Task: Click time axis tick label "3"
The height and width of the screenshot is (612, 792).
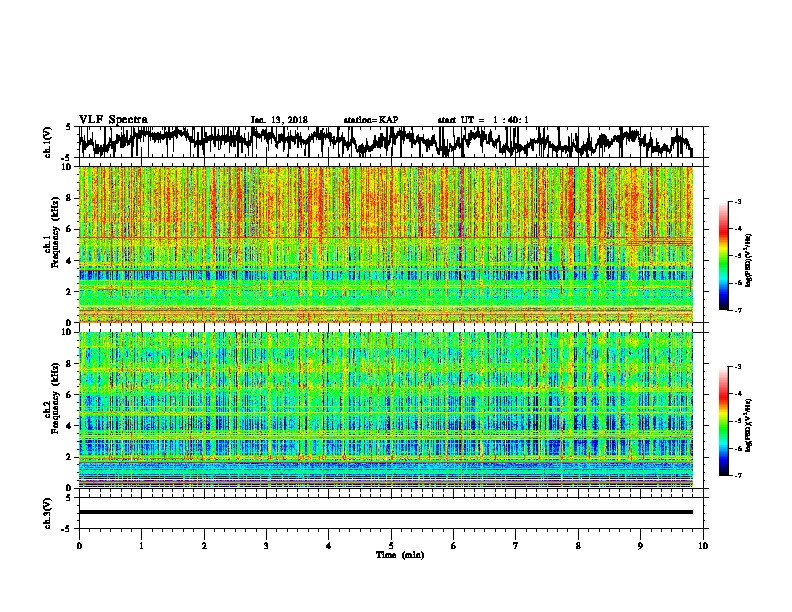Action: [x=266, y=546]
